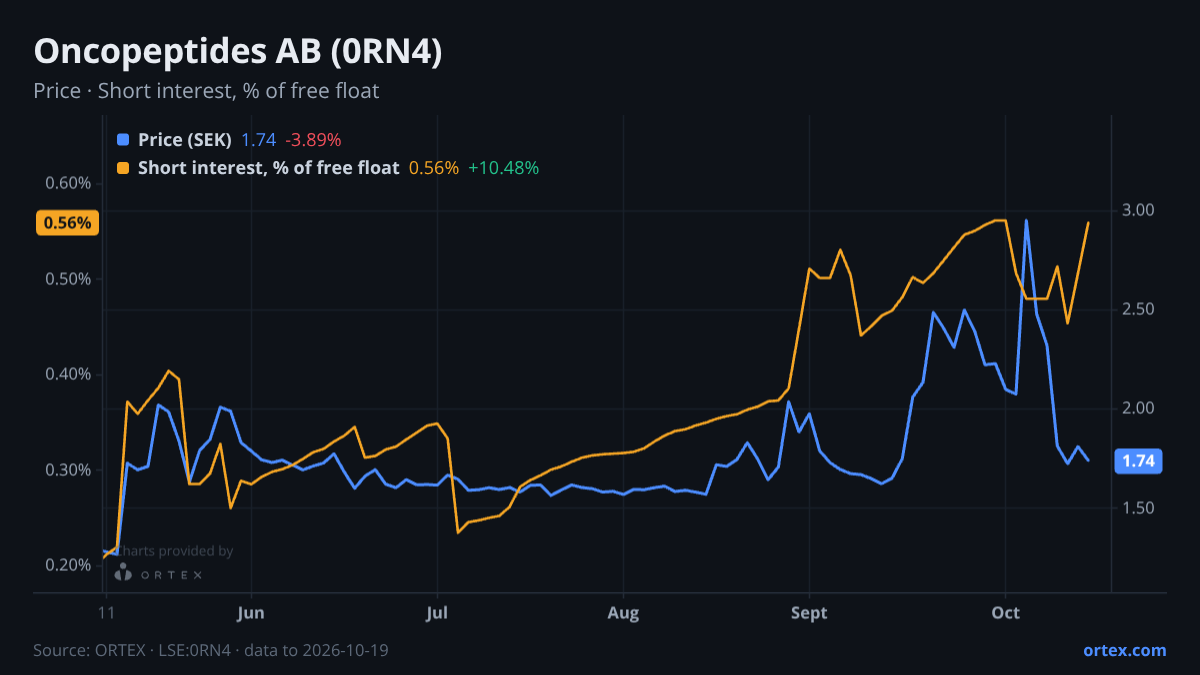Click the 0.50% left axis label
Screen dimensions: 1200x675
pyautogui.click(x=69, y=279)
